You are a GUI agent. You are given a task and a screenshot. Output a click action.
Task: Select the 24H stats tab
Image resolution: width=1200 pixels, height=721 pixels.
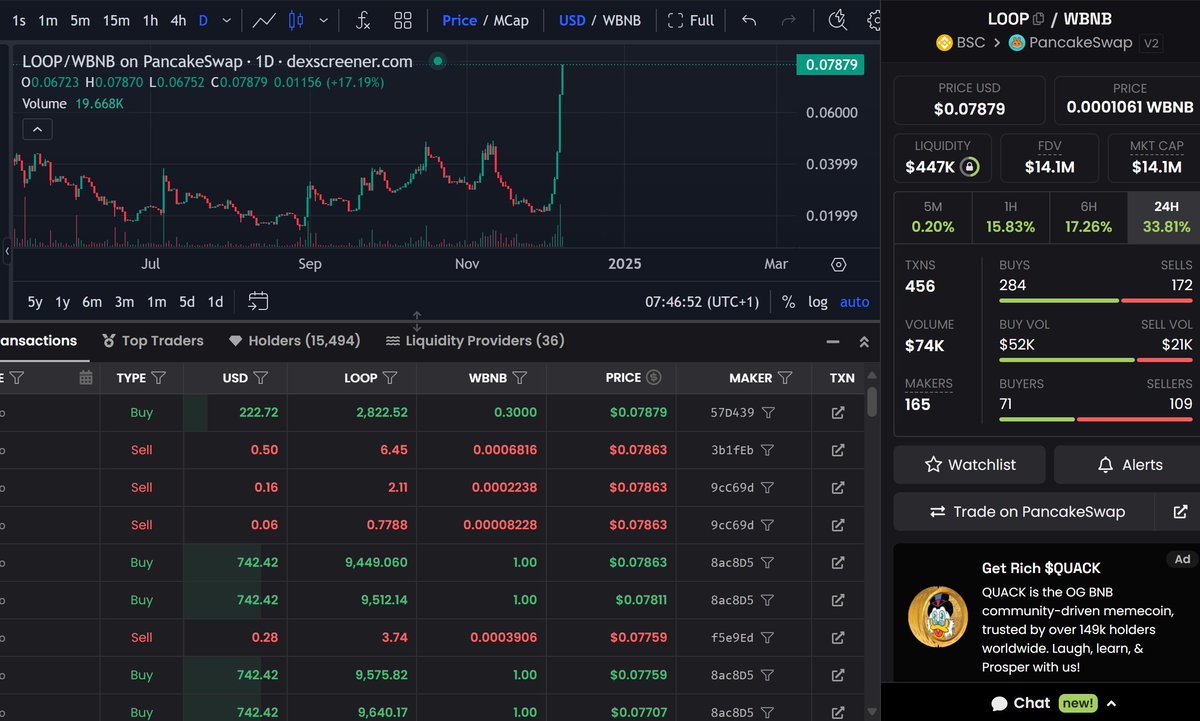pos(1166,217)
